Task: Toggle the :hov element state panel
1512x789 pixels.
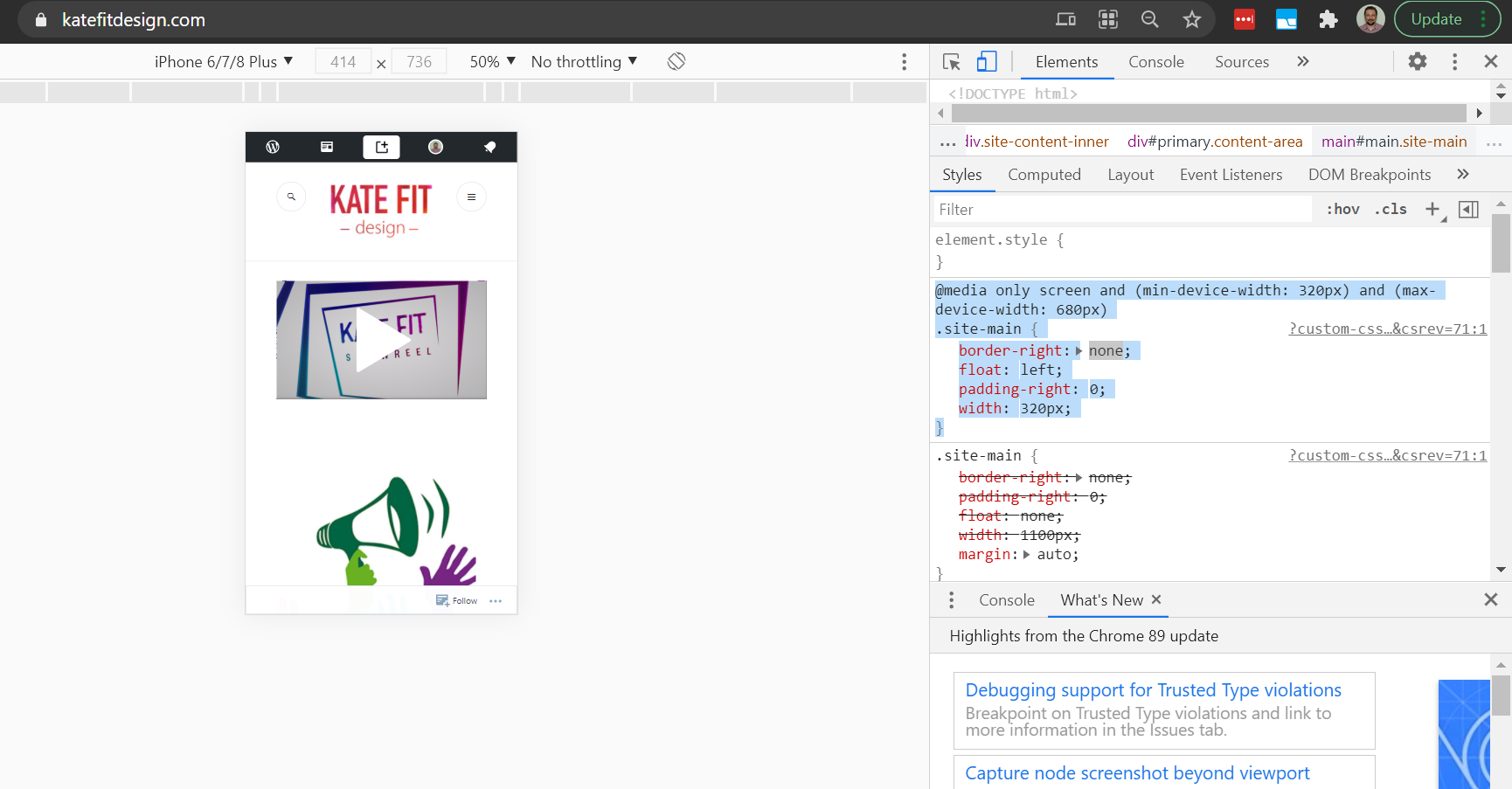Action: [x=1343, y=210]
